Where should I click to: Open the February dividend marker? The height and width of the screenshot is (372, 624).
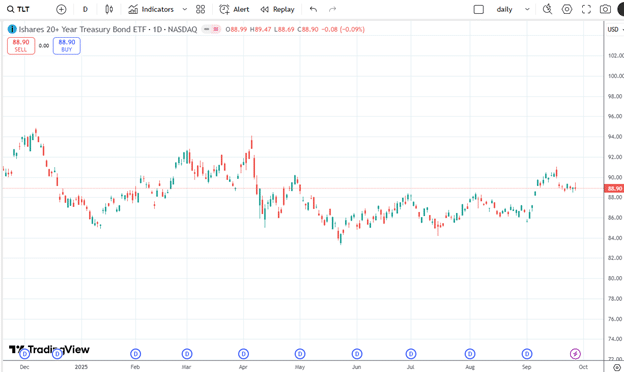tap(136, 353)
